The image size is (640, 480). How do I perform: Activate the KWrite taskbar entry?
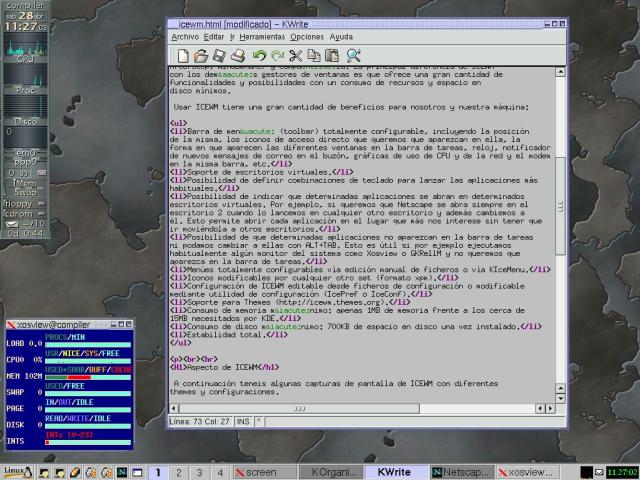coord(397,473)
